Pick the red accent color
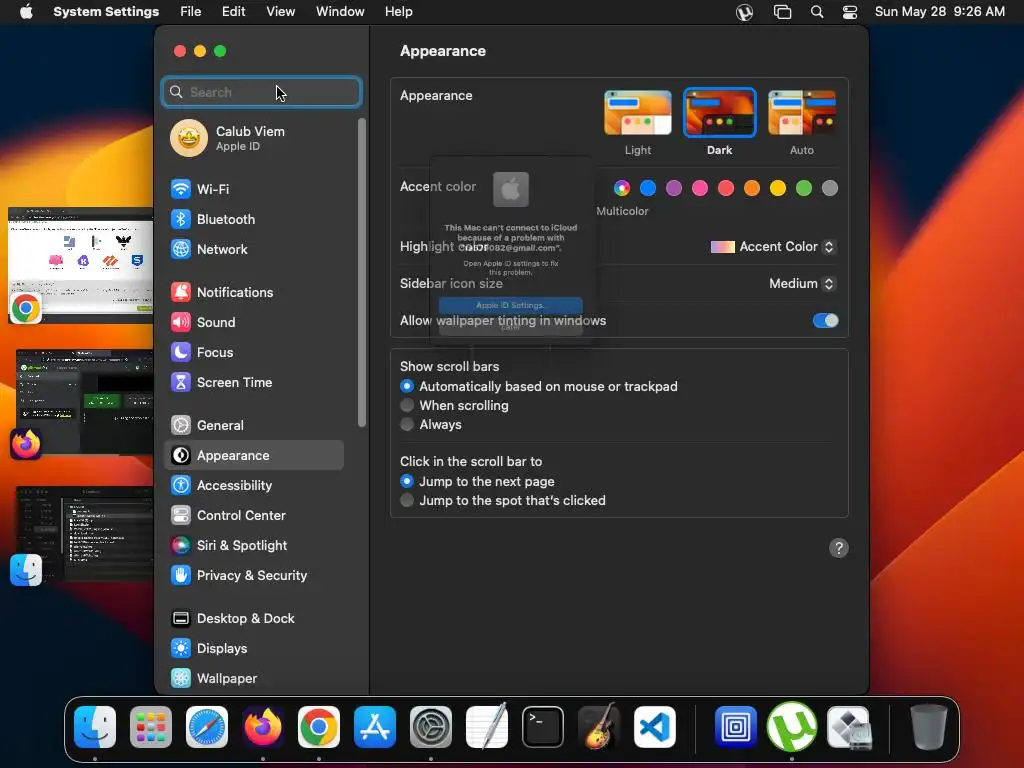This screenshot has width=1024, height=768. pyautogui.click(x=726, y=188)
